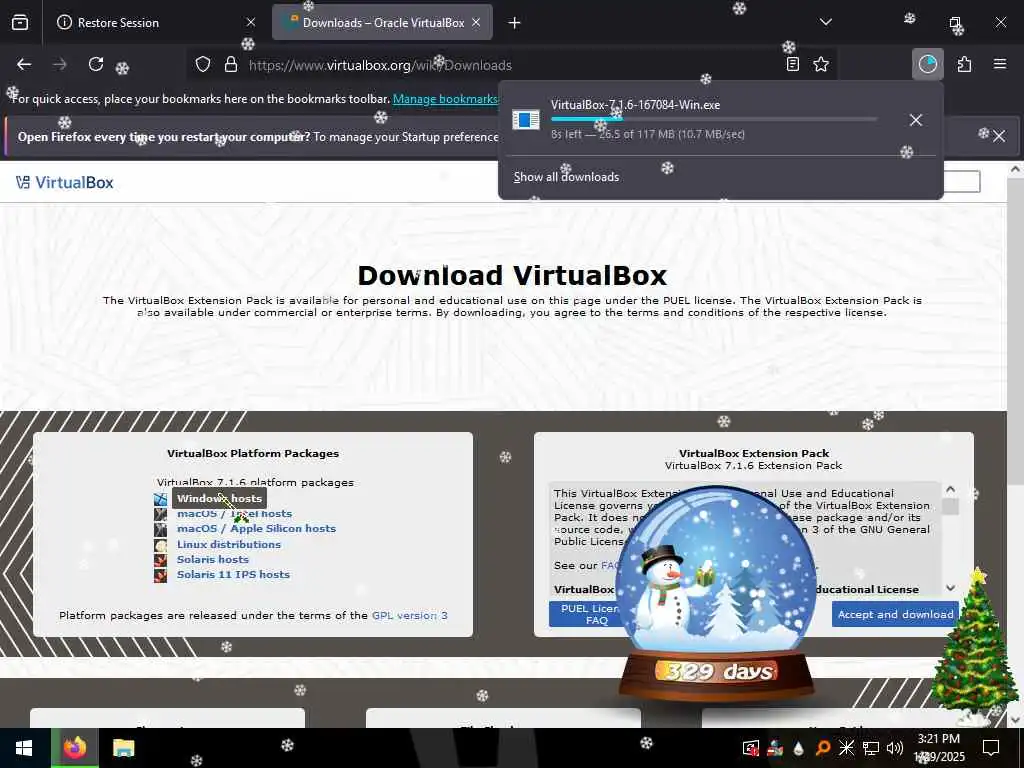Open the Linux distributions link
Viewport: 1024px width, 768px height.
click(229, 545)
